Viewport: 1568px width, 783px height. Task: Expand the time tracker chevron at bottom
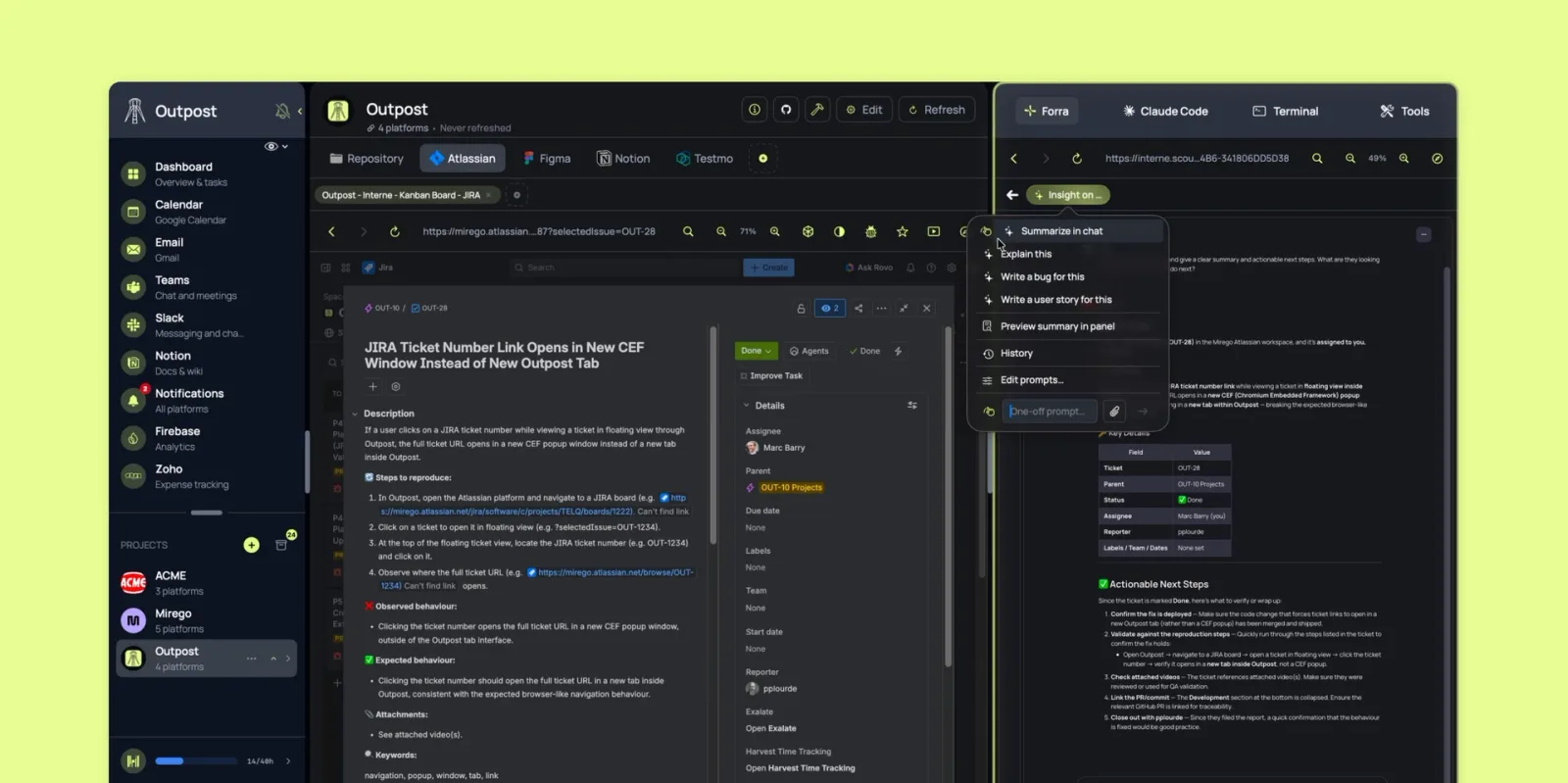287,760
